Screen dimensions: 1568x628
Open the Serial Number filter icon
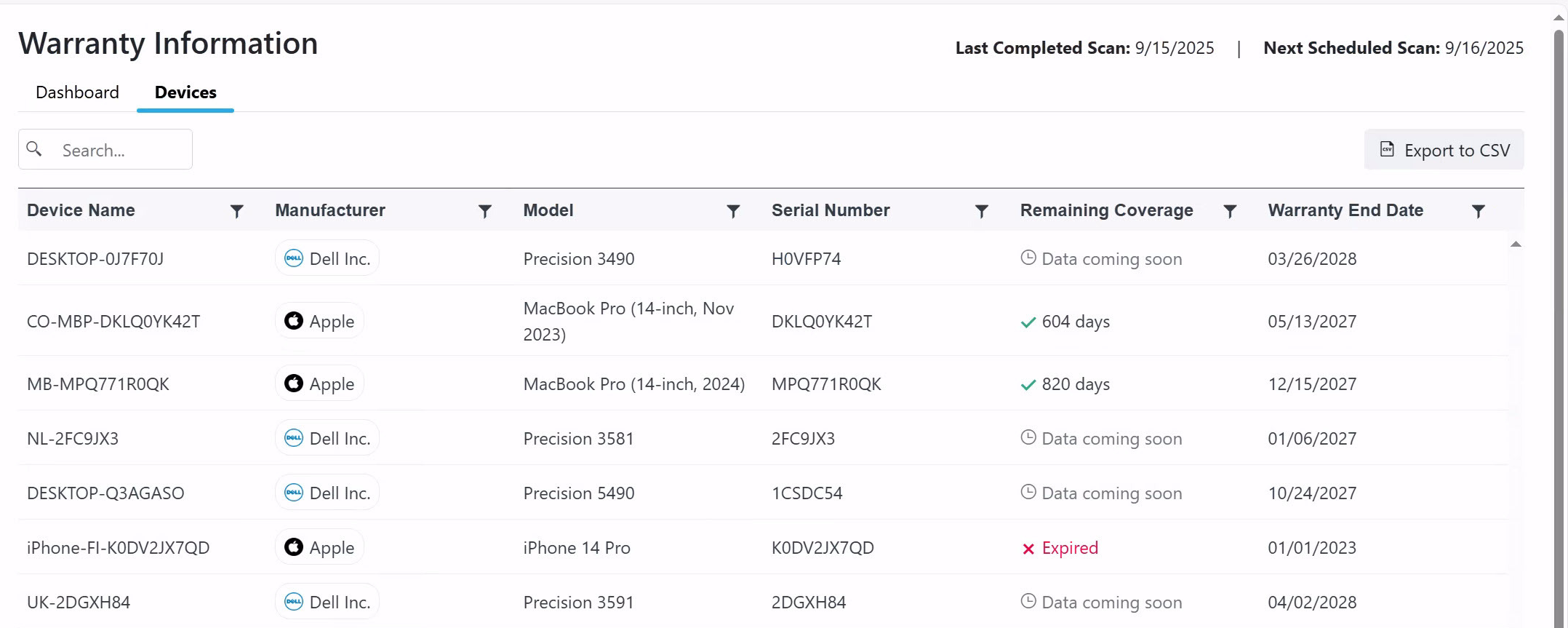[x=981, y=211]
